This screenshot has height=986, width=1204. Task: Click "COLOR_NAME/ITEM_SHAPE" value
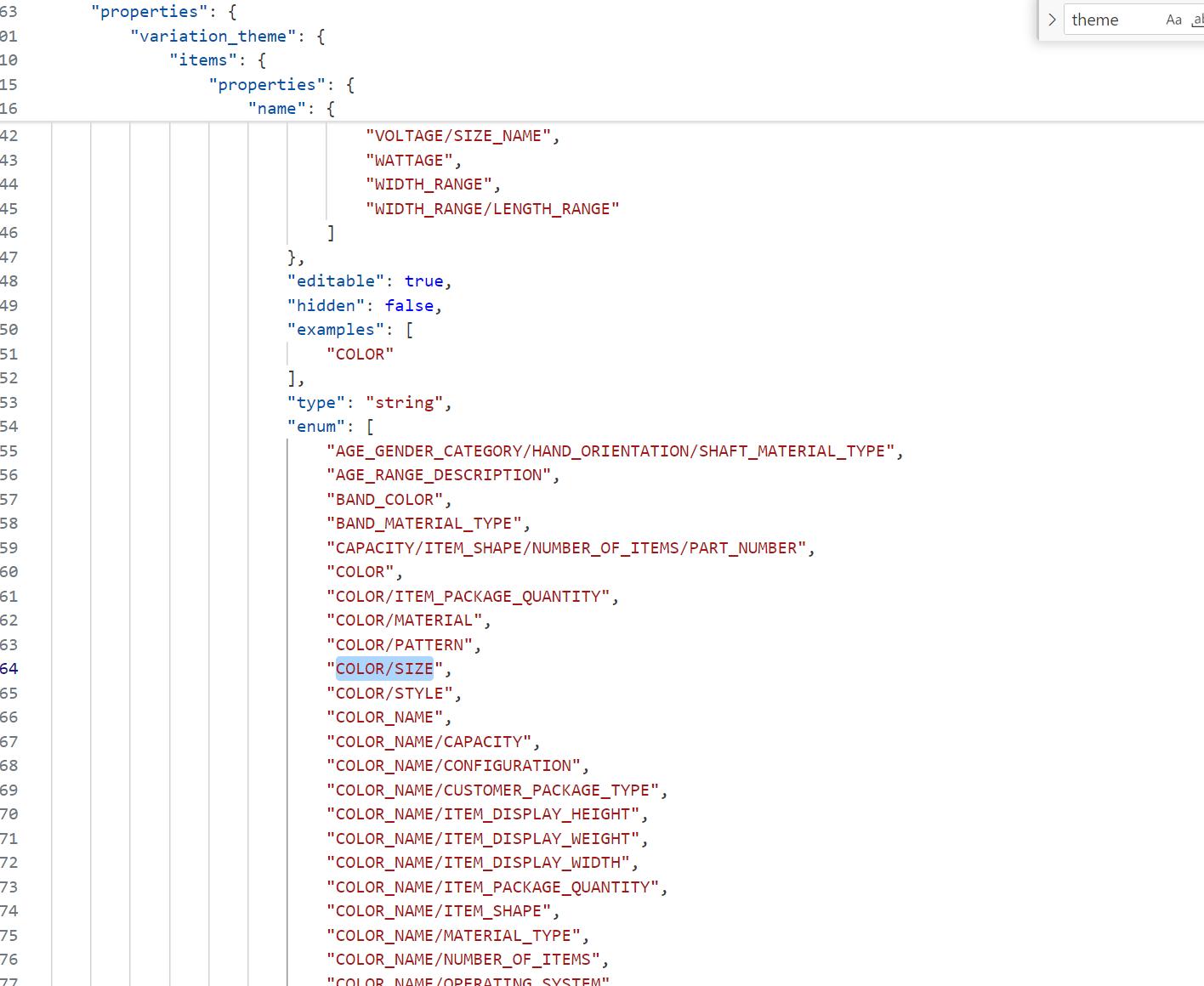click(x=439, y=911)
